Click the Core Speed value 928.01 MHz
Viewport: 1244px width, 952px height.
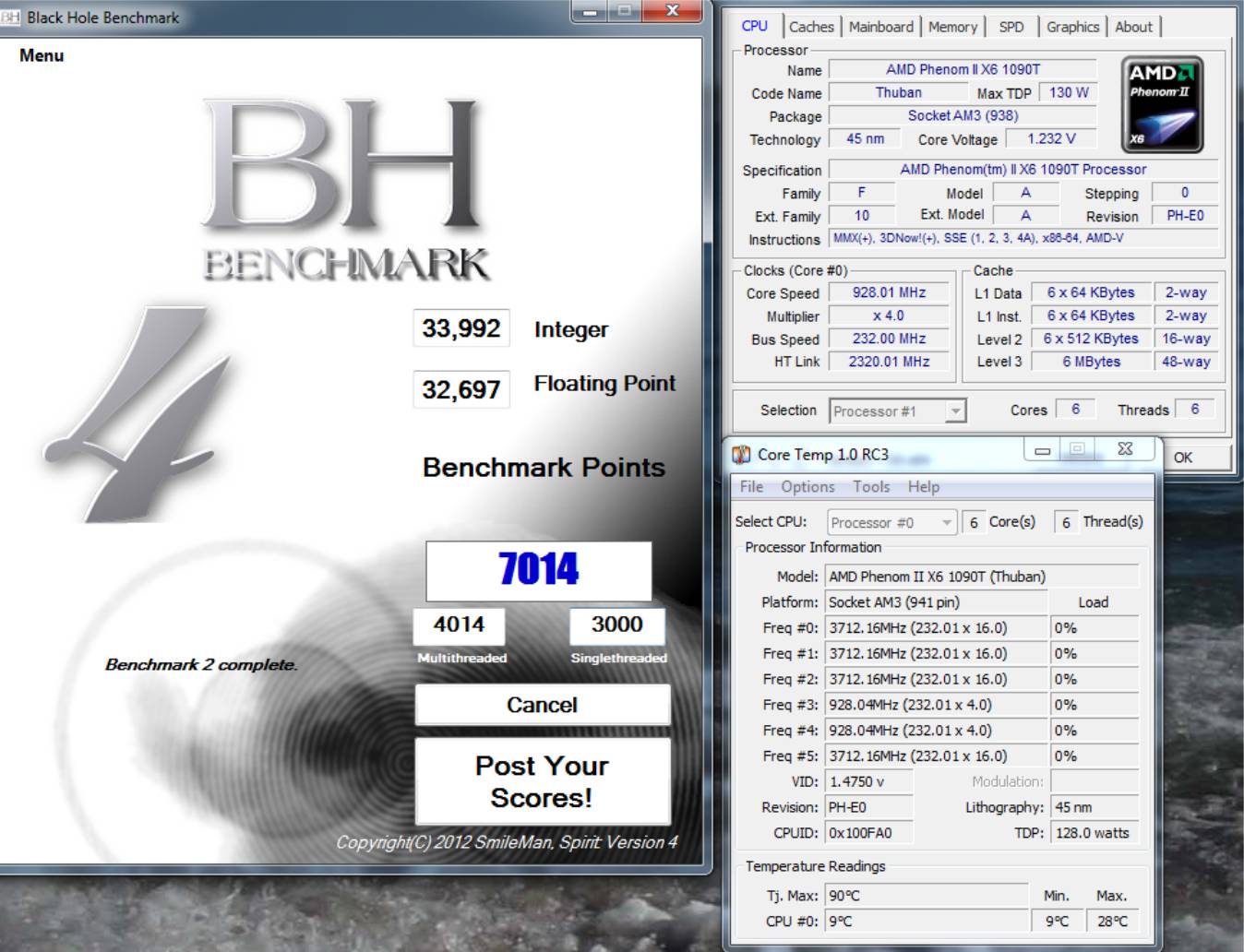tap(889, 292)
